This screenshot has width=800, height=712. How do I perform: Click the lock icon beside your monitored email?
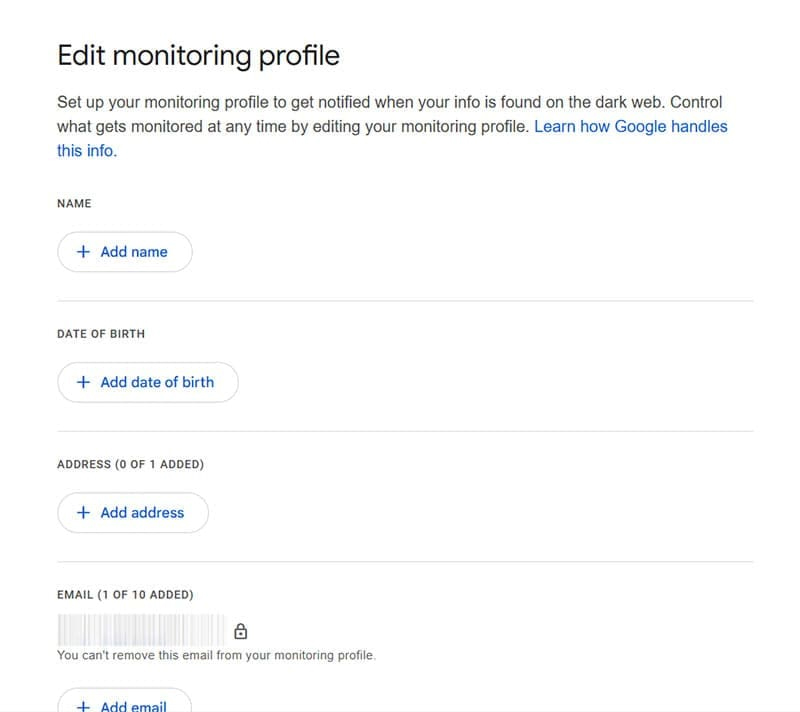tap(240, 630)
